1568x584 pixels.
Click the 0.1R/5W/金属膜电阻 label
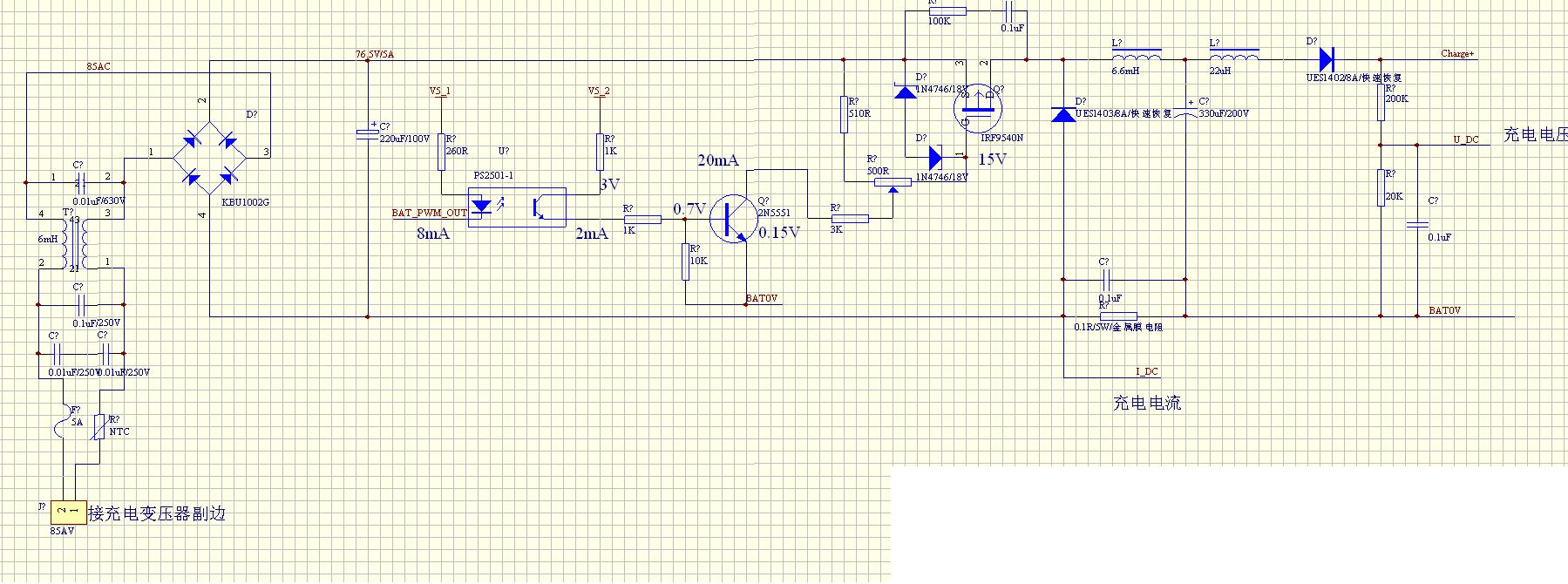pyautogui.click(x=1118, y=327)
